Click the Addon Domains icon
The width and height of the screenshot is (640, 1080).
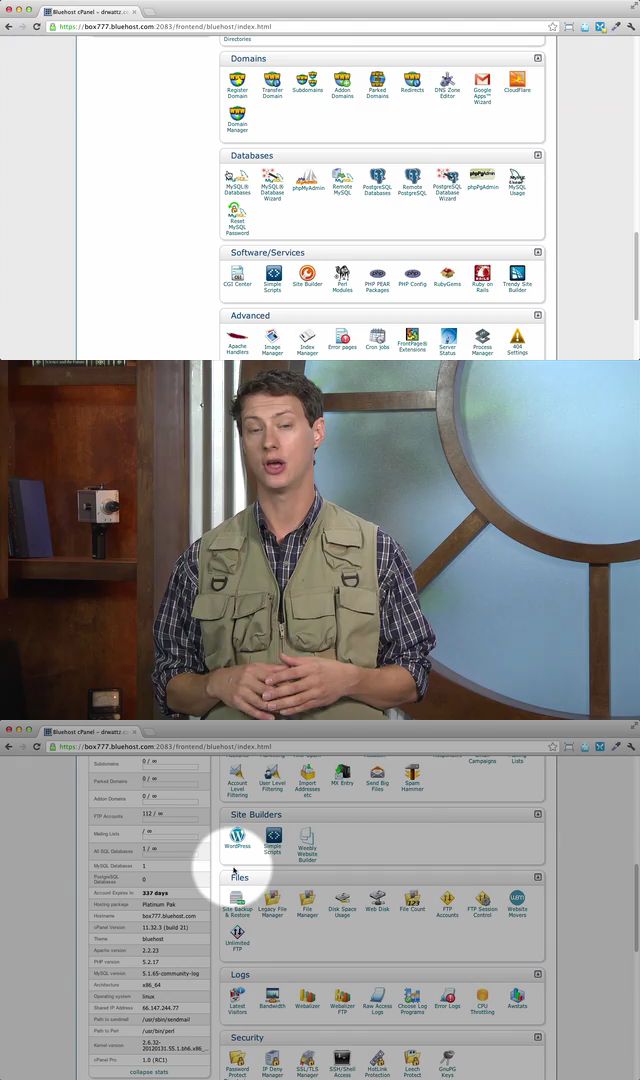pyautogui.click(x=342, y=85)
